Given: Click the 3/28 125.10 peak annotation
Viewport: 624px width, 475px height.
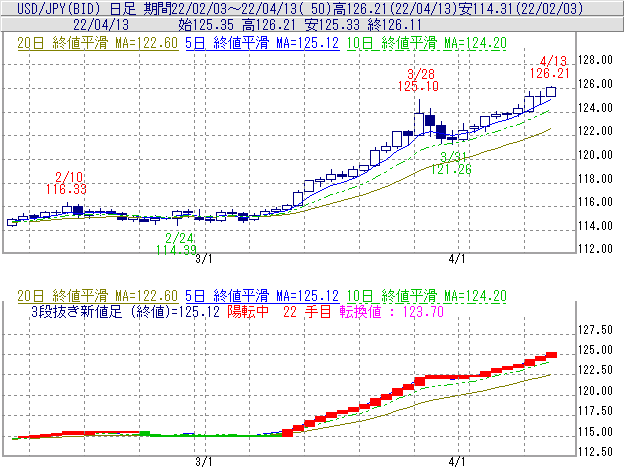Looking at the screenshot, I should 418,80.
